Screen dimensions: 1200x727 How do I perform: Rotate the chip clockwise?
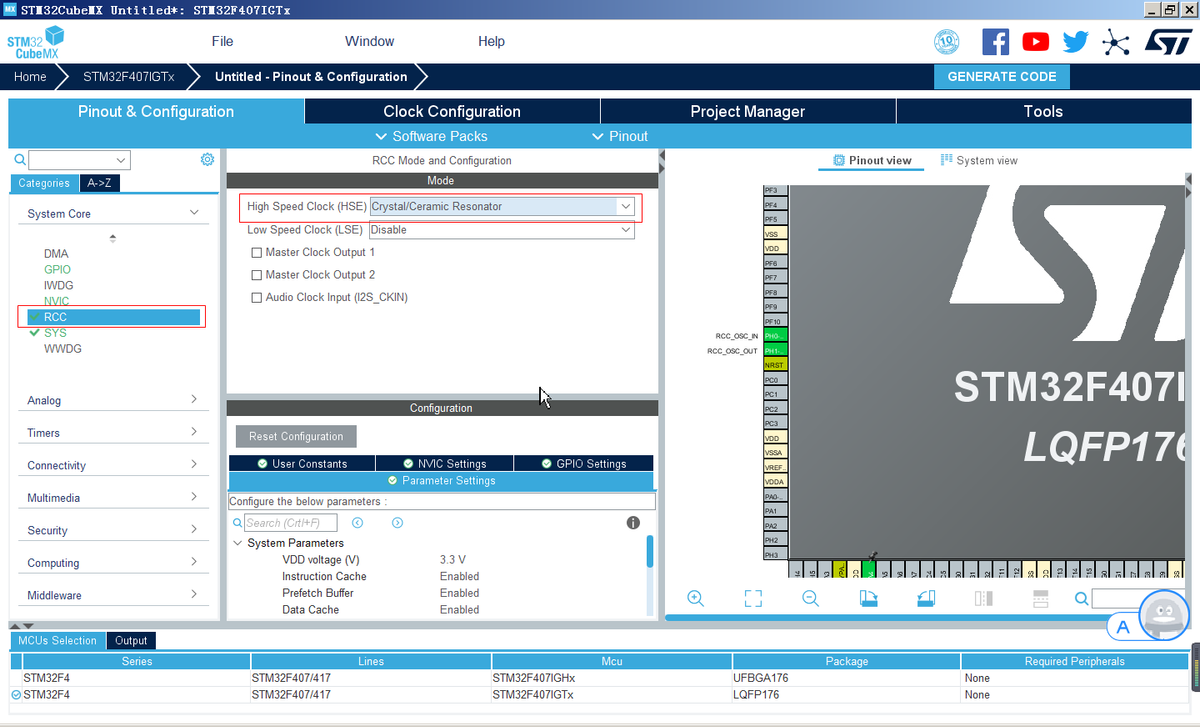point(868,598)
